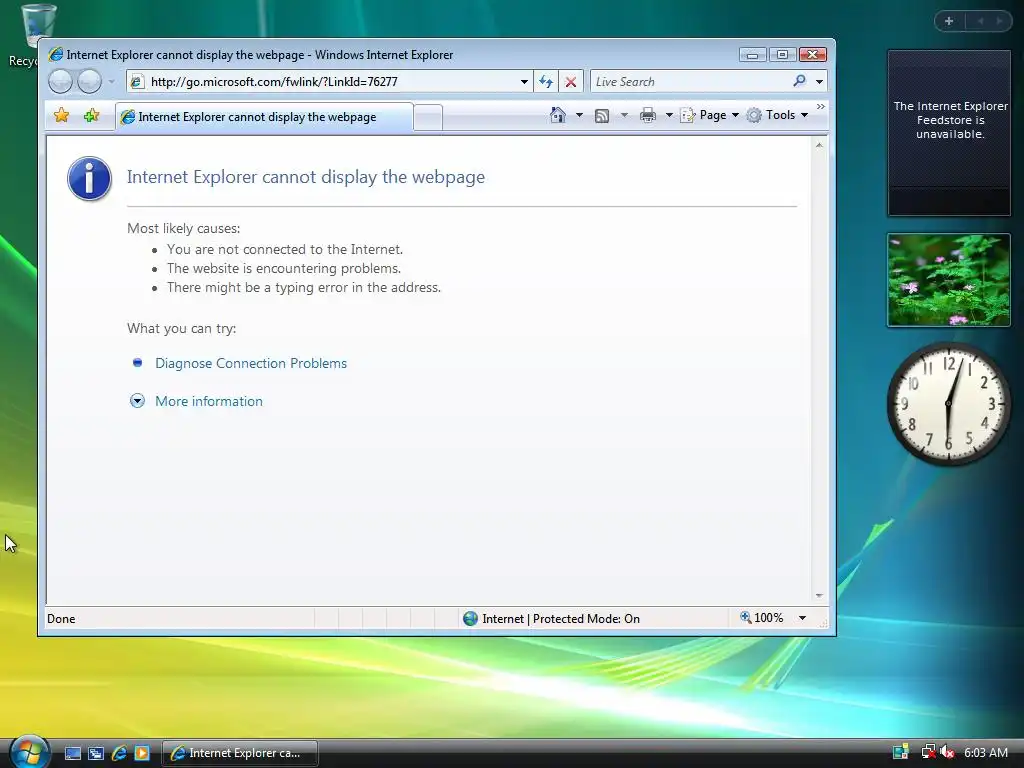Open a new blank tab
The image size is (1024, 768).
[428, 118]
